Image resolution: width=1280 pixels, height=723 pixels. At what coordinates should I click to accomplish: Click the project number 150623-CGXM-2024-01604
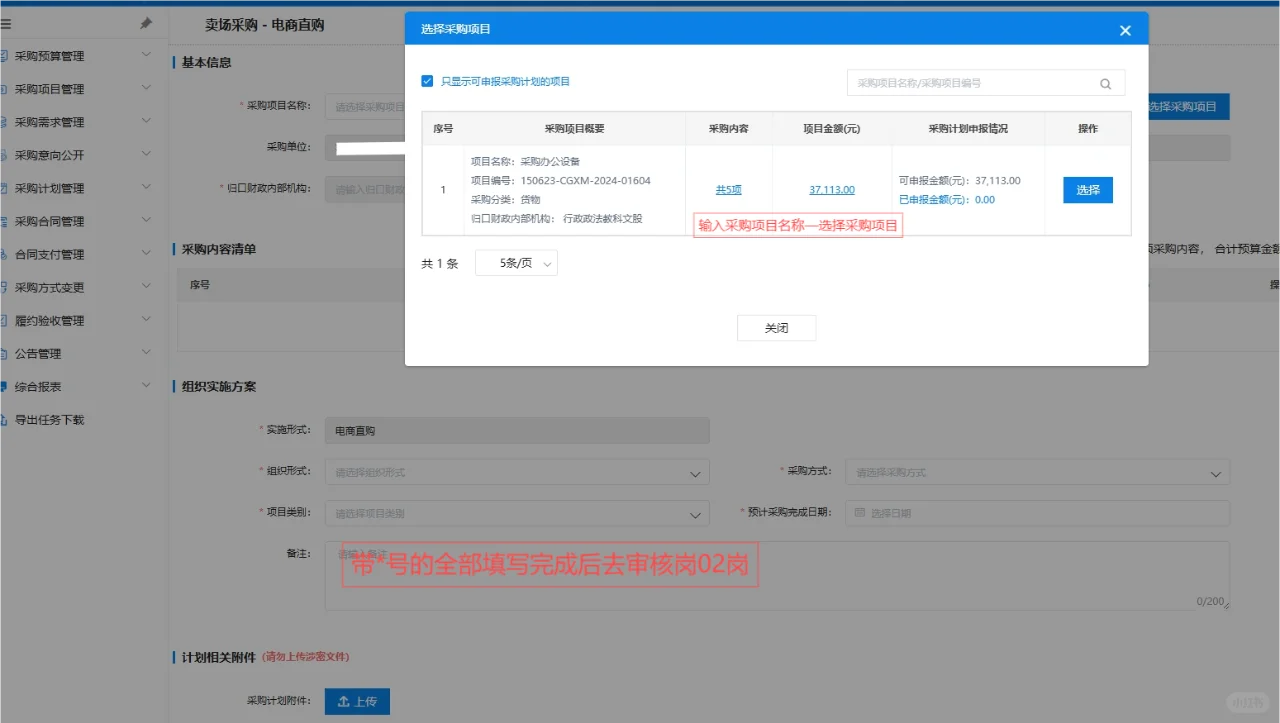(x=586, y=181)
